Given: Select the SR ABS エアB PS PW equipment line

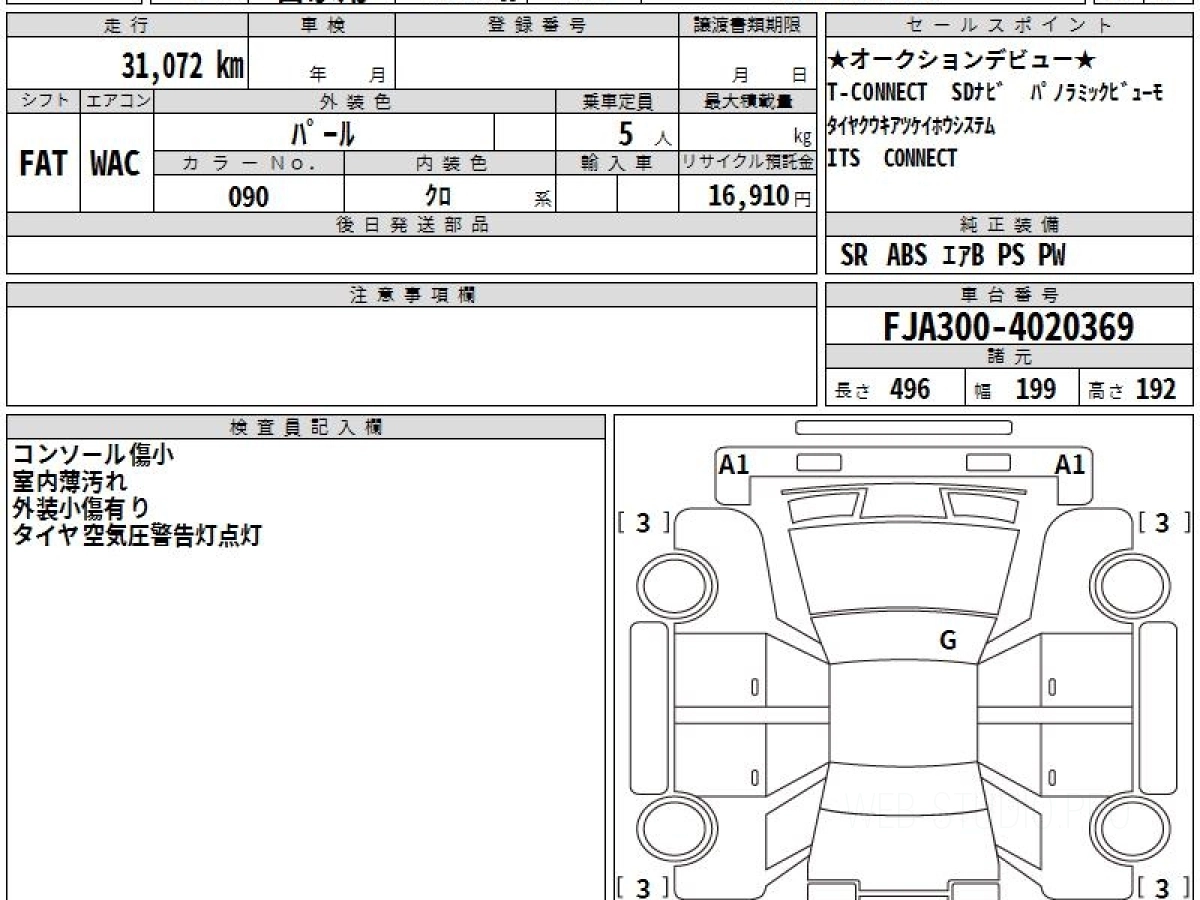Looking at the screenshot, I should point(952,256).
